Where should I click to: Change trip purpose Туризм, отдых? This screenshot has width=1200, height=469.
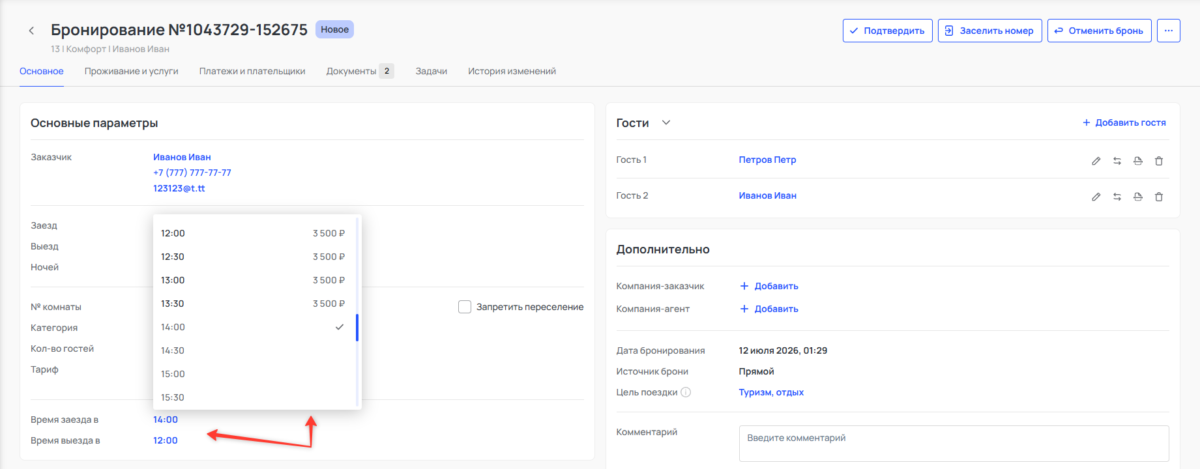[771, 392]
